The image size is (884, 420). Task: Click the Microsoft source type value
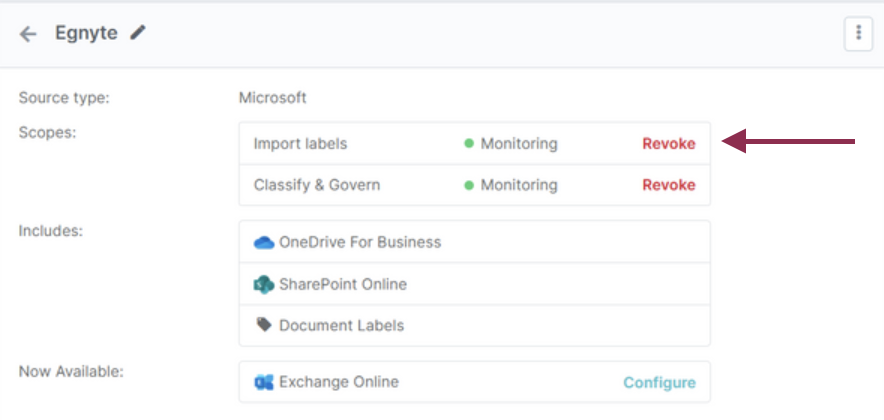click(272, 98)
